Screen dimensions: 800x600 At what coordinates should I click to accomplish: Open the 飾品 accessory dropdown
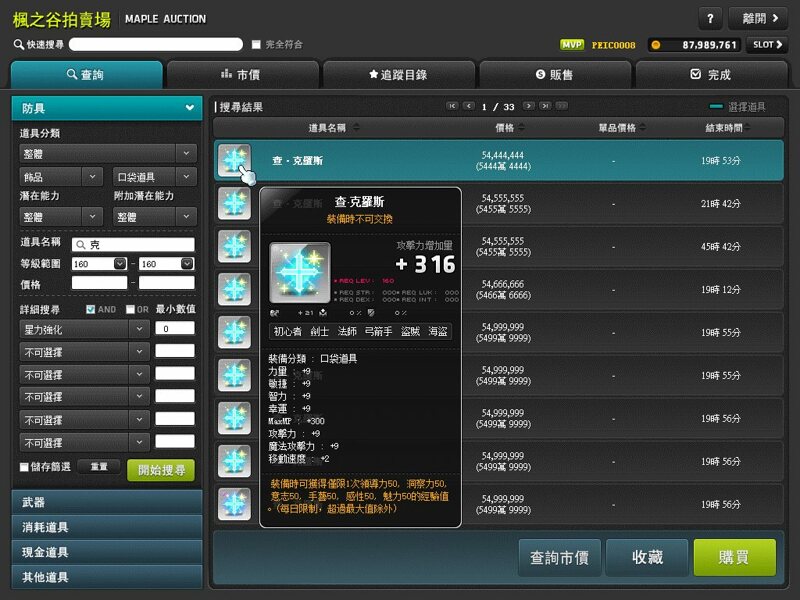(61, 177)
